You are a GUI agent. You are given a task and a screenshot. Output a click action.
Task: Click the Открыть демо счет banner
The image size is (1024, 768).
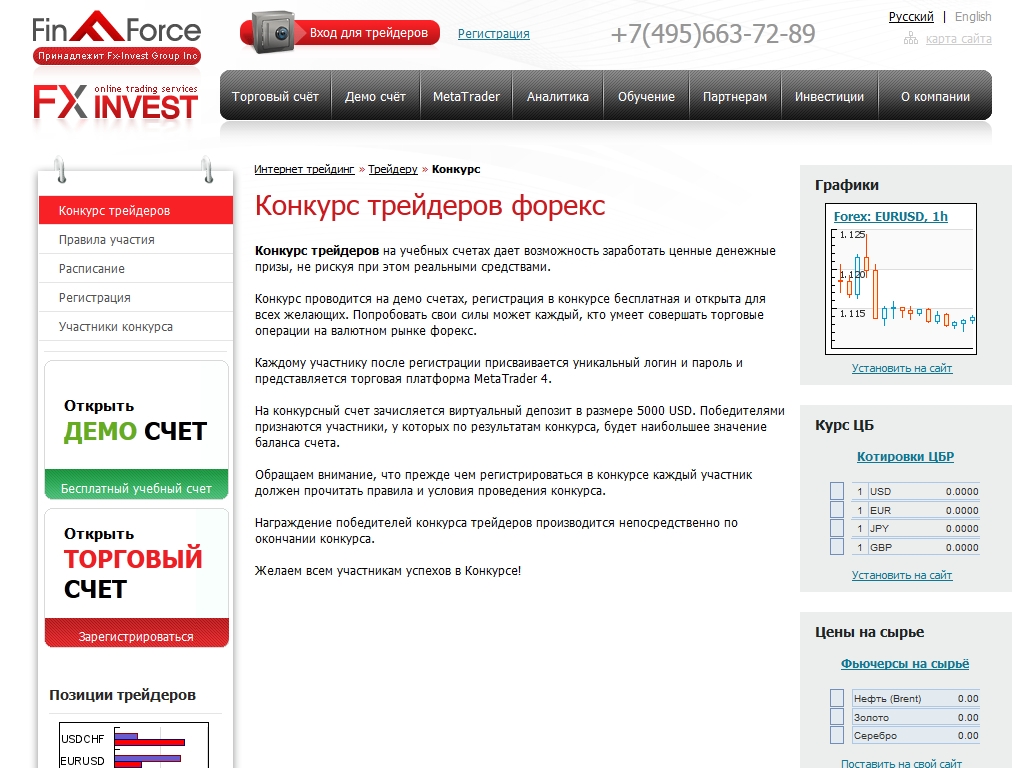point(136,430)
